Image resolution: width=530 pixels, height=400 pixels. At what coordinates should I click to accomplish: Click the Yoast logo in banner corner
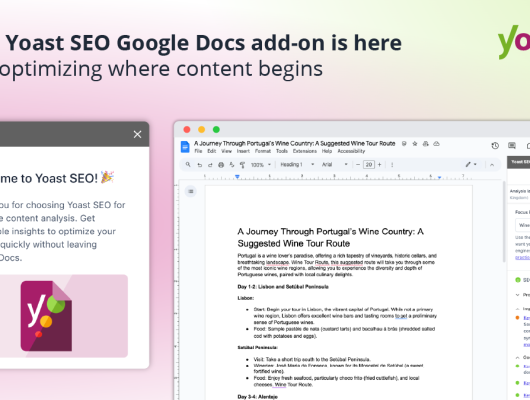coord(514,42)
